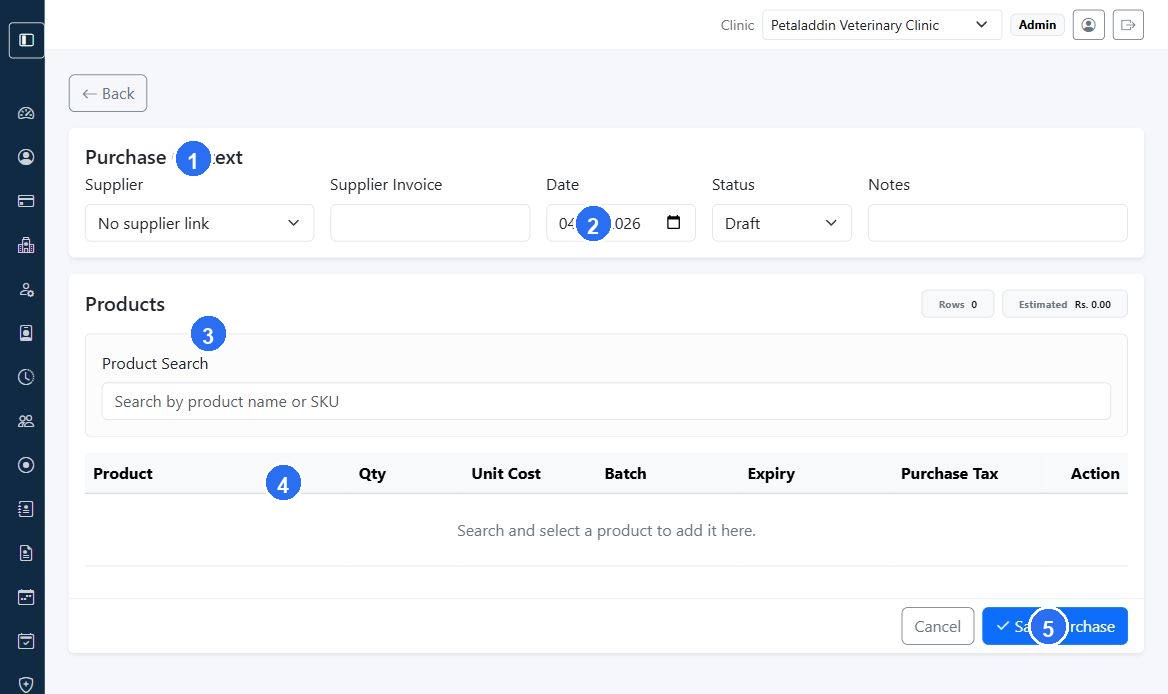The height and width of the screenshot is (694, 1168).
Task: Open the credit card sidebar icon
Action: pyautogui.click(x=26, y=201)
